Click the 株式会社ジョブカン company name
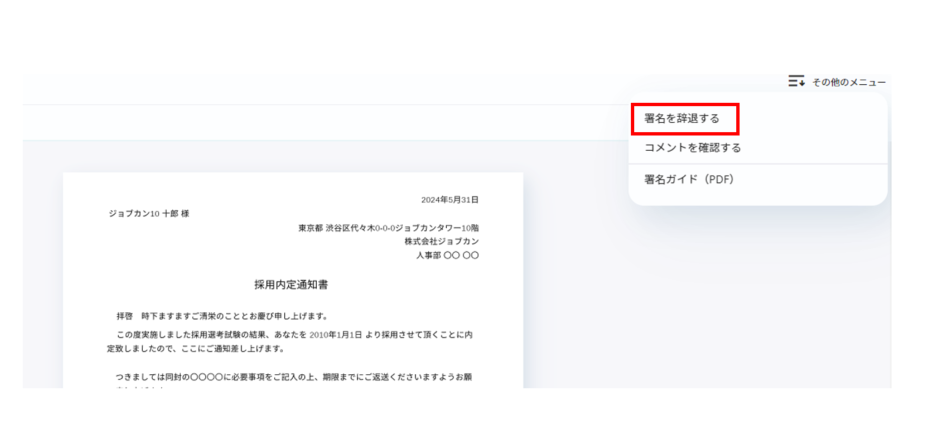 tap(441, 242)
